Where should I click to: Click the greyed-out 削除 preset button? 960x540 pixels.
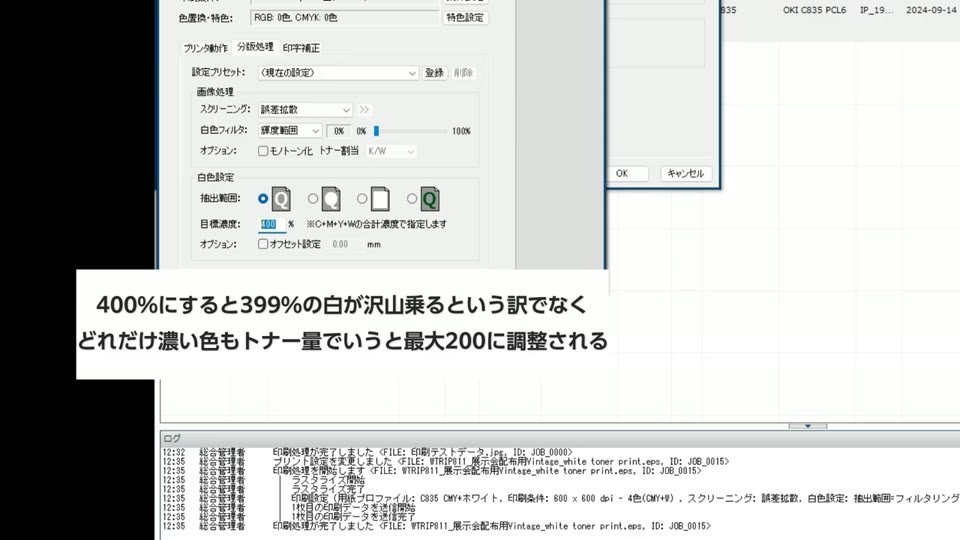pyautogui.click(x=463, y=73)
